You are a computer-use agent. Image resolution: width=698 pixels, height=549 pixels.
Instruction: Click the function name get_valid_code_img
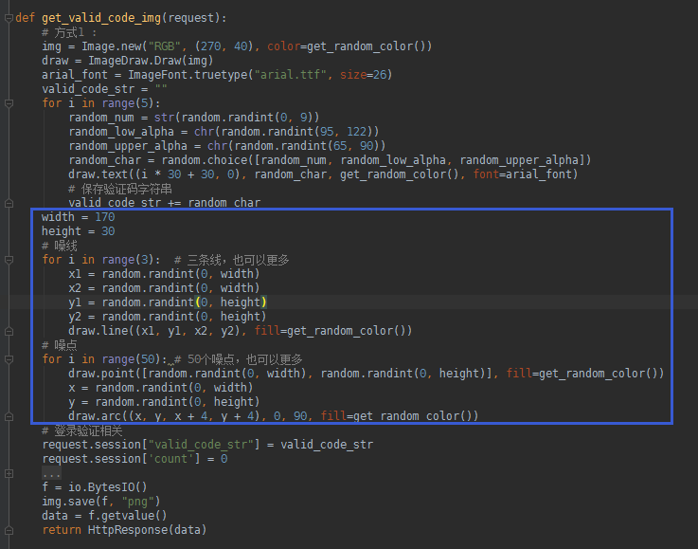[x=101, y=18]
